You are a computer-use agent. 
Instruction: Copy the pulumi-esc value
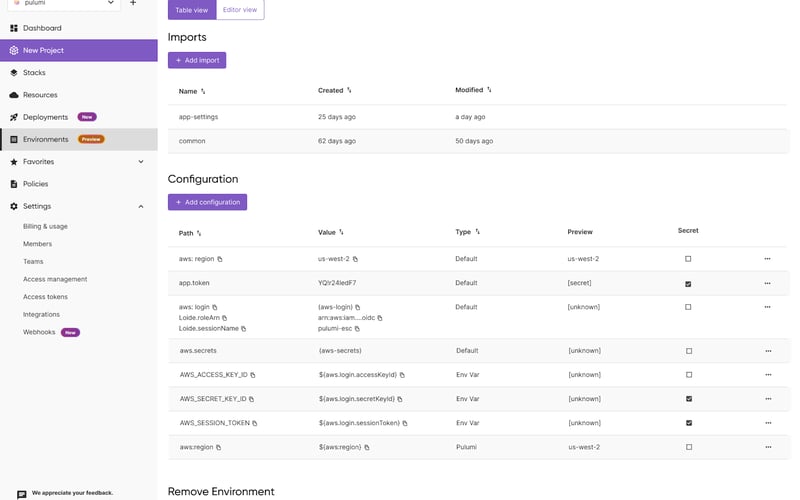(x=357, y=329)
